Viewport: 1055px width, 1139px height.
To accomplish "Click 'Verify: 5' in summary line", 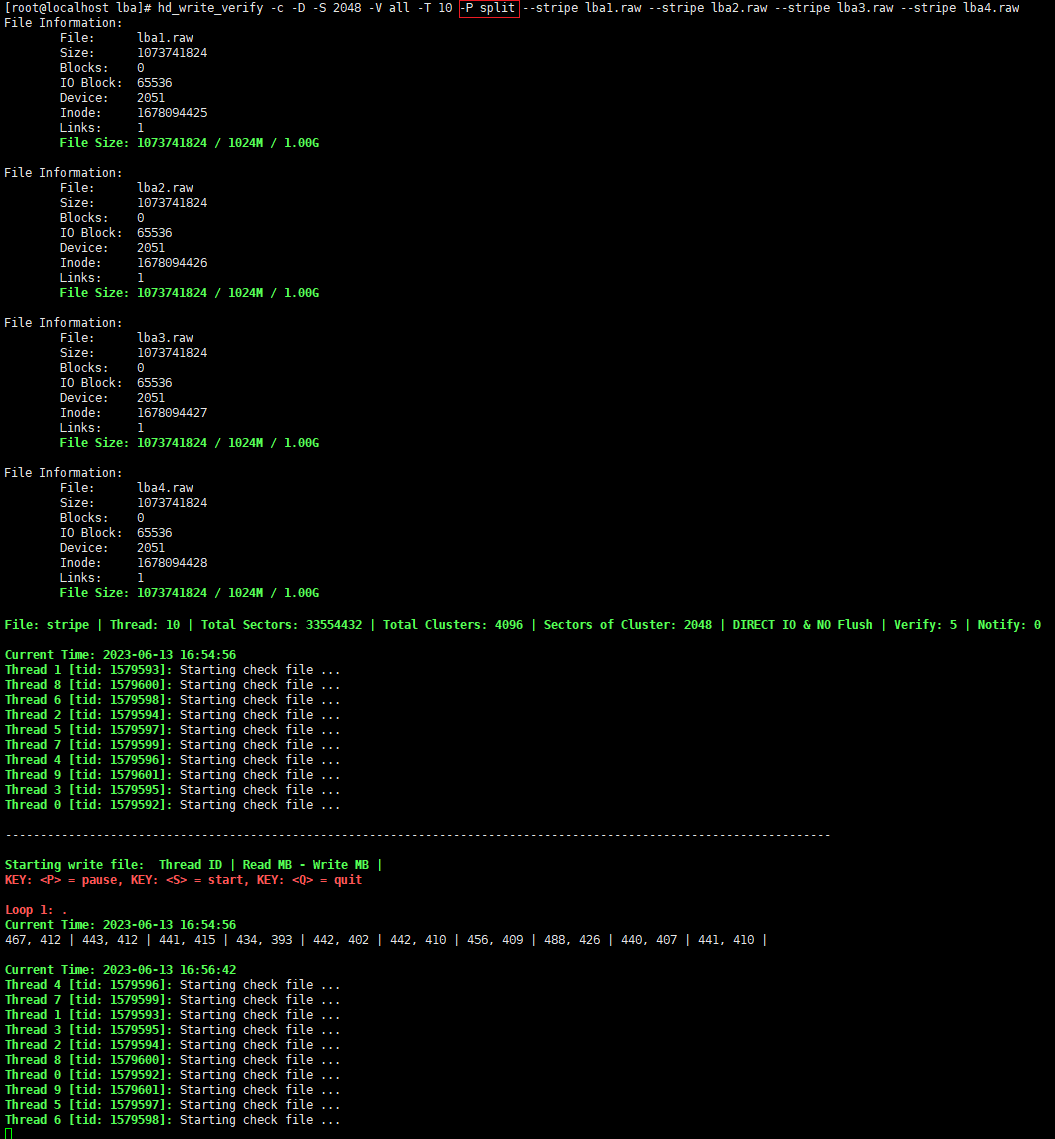I will coord(925,625).
